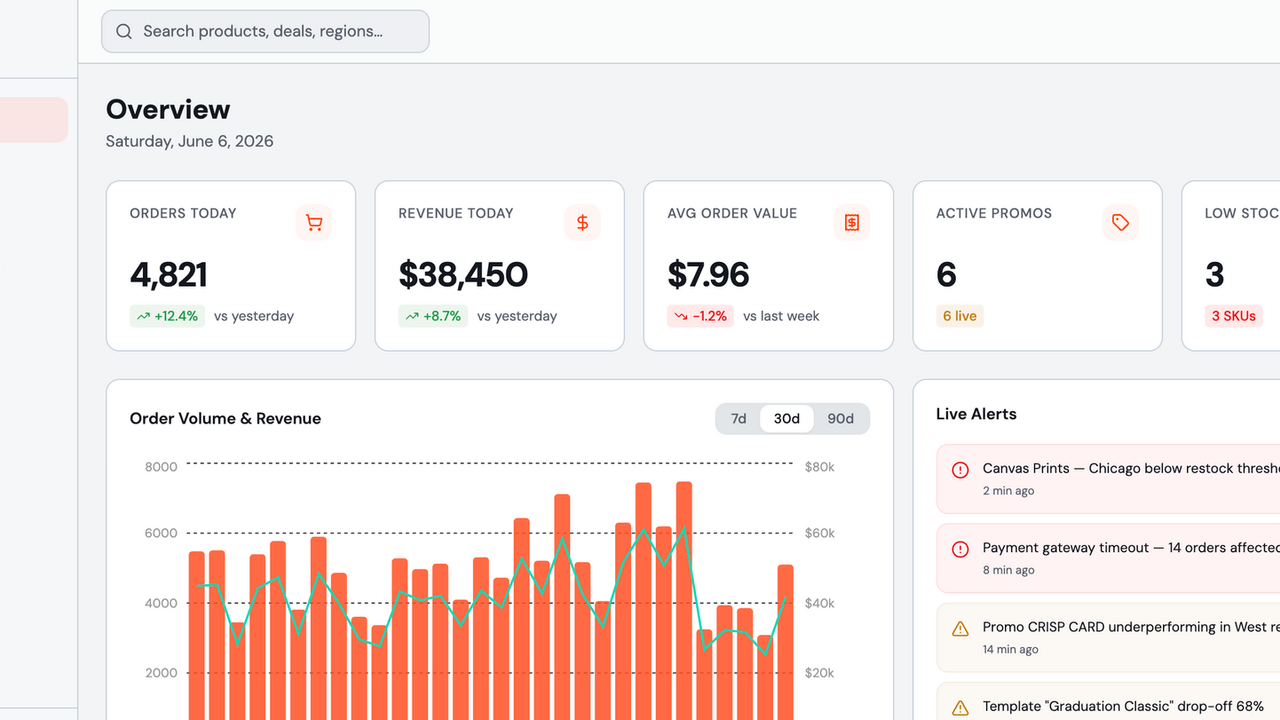Image resolution: width=1280 pixels, height=720 pixels.
Task: Click the $40k right axis label
Action: [820, 603]
